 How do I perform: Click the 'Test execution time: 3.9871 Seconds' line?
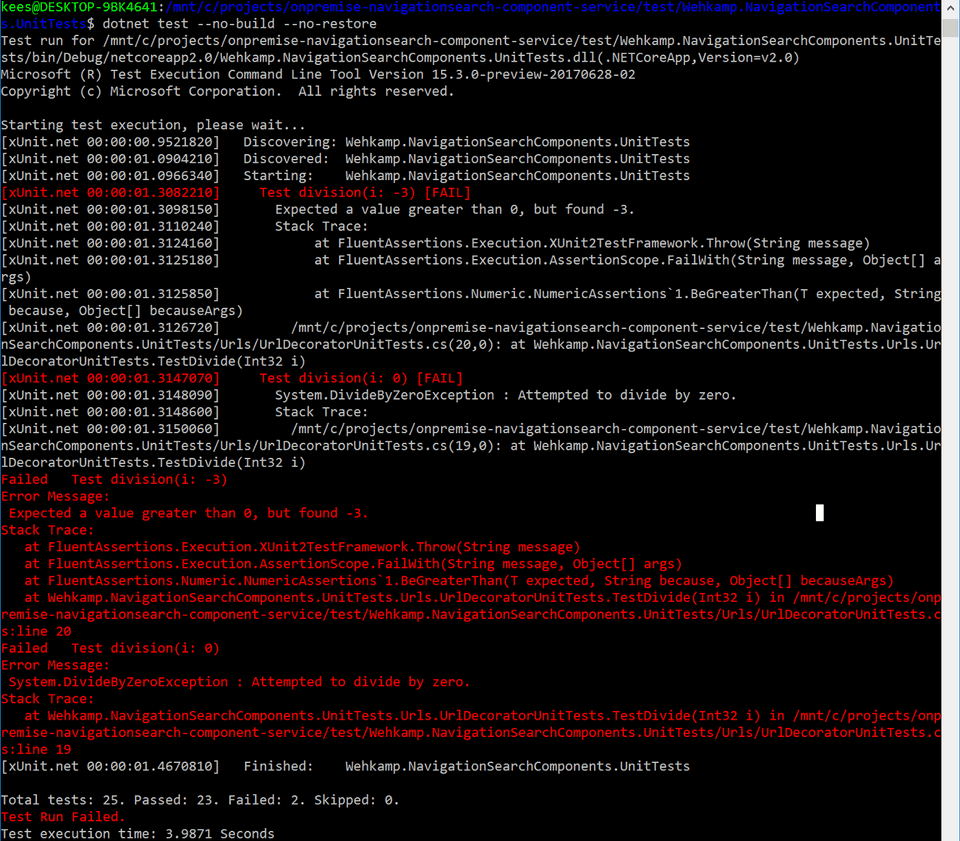point(137,833)
